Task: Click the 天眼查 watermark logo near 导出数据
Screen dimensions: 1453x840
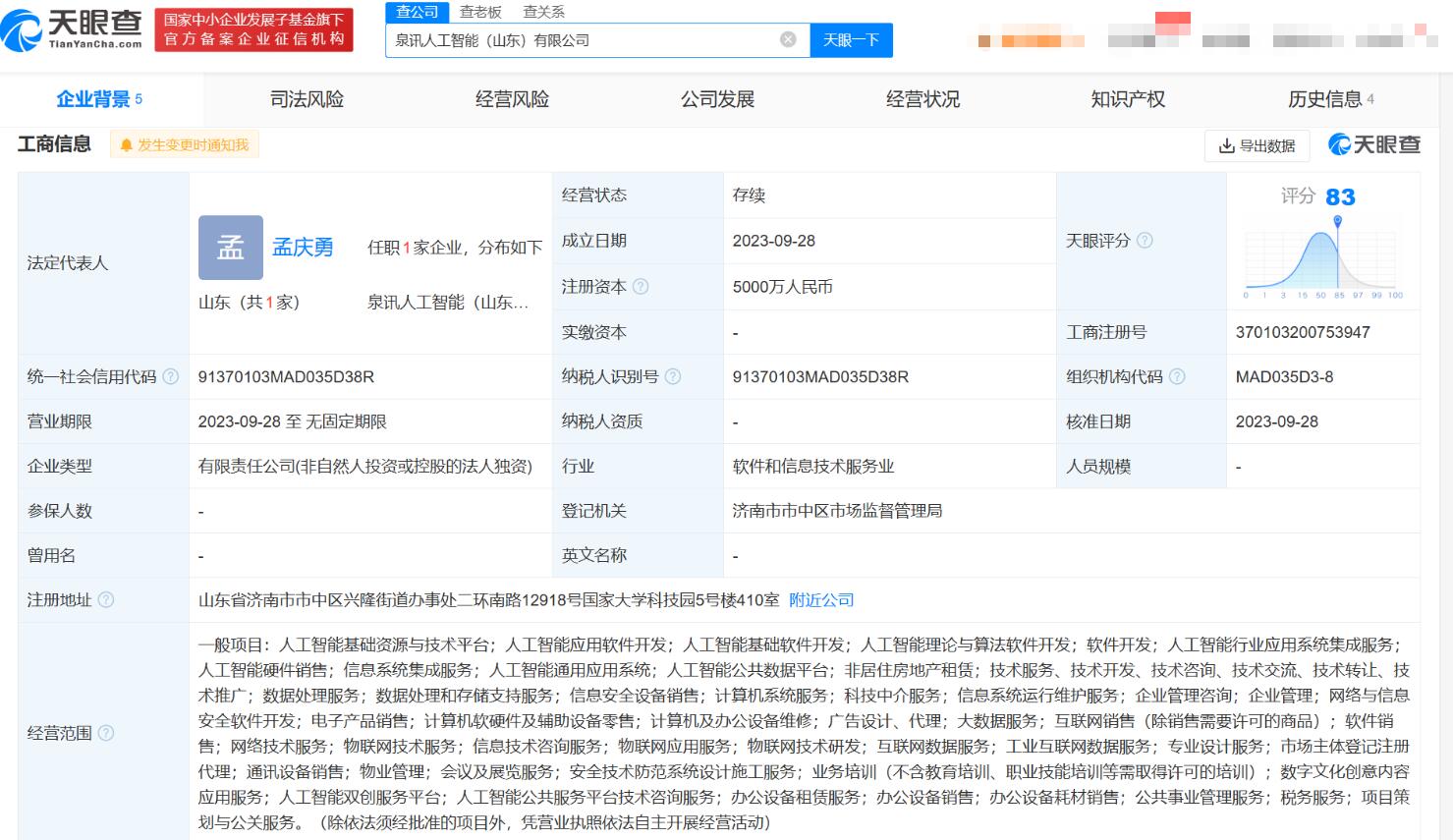Action: pyautogui.click(x=1373, y=143)
